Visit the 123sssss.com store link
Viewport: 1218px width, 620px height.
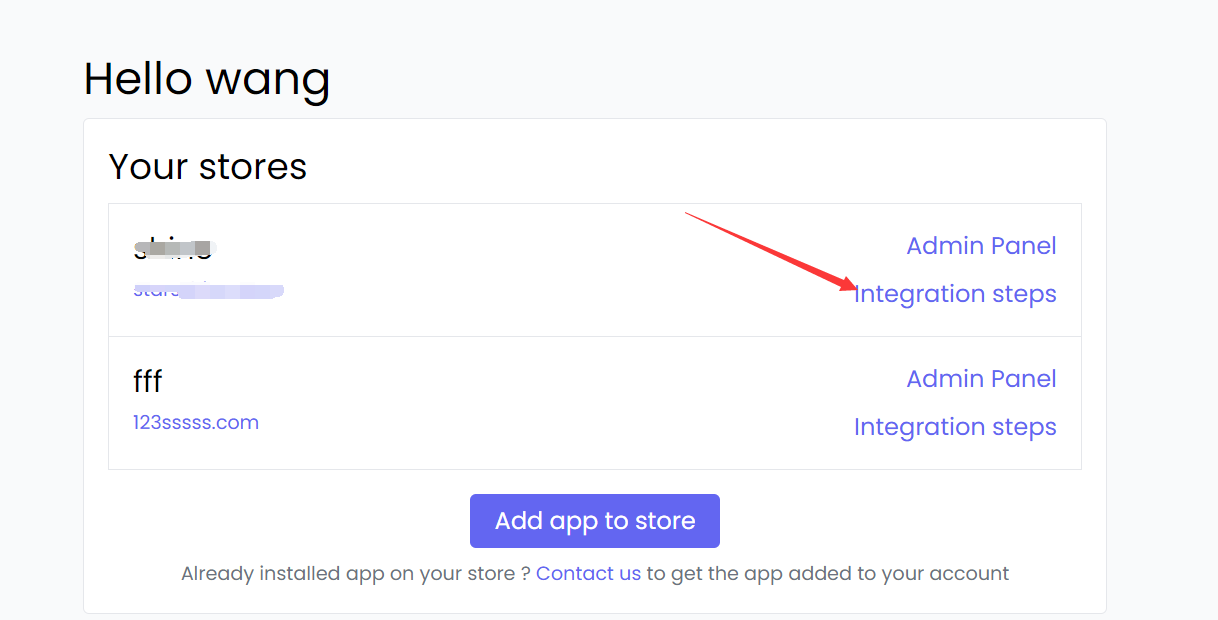pos(196,422)
